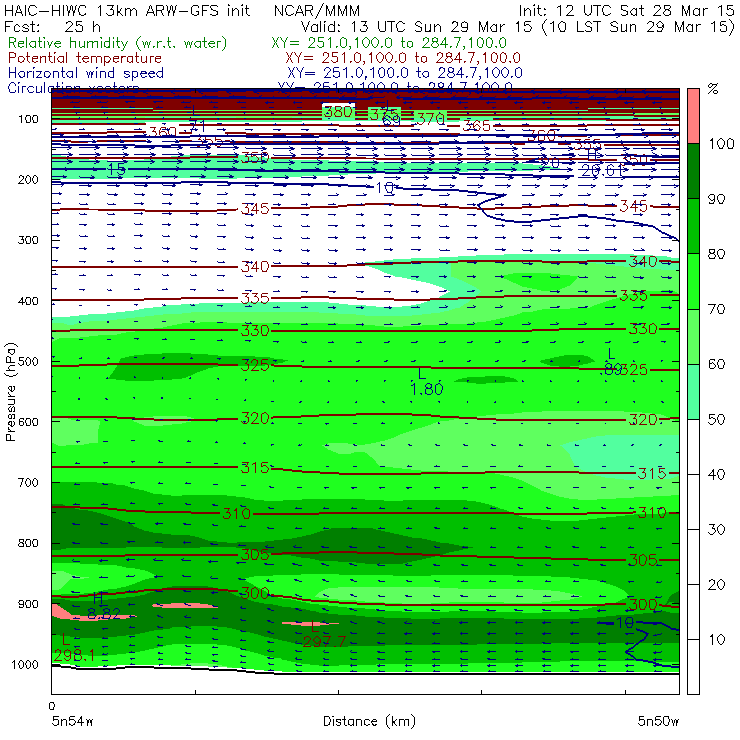Click the colorbar '100' label

[721, 144]
